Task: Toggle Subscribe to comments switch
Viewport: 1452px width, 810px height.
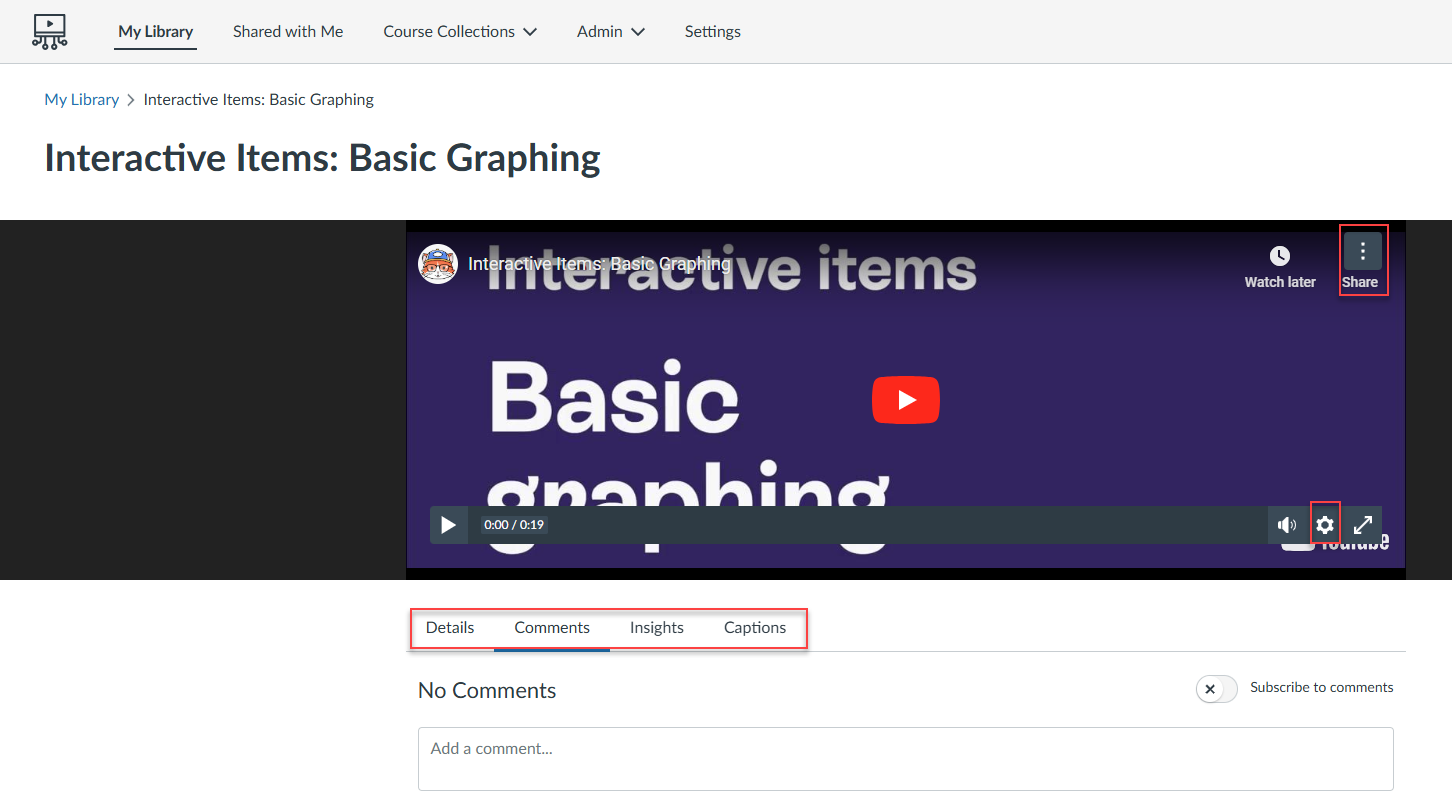Action: 1216,689
